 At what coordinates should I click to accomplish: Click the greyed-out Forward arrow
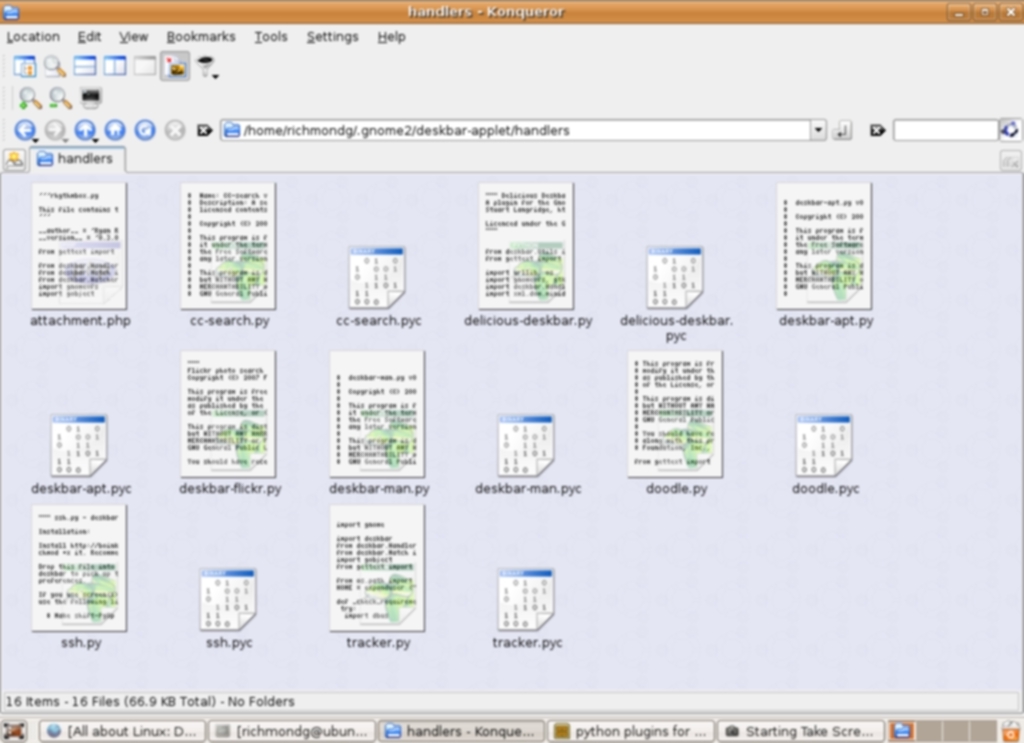coord(55,130)
